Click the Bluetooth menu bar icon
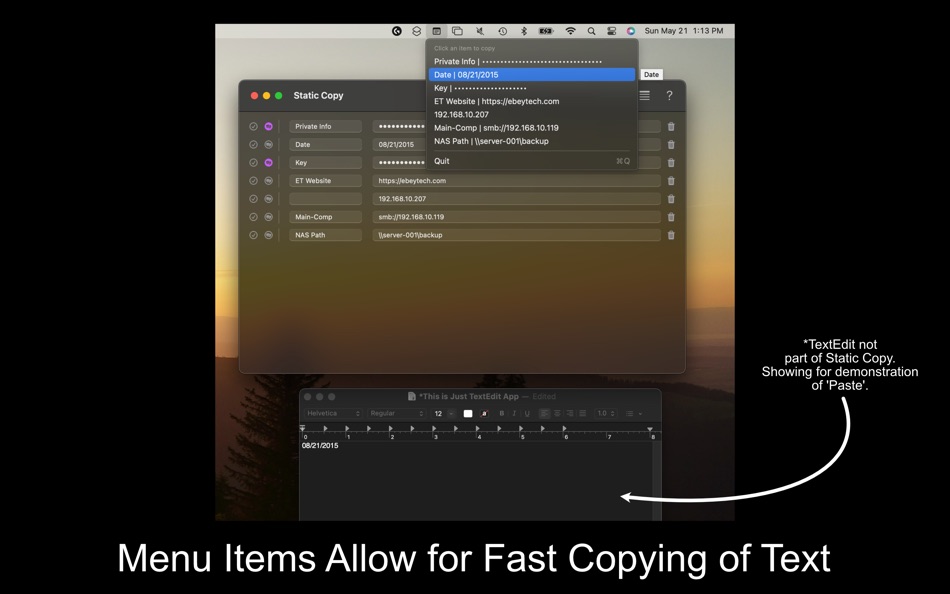This screenshot has height=594, width=950. [x=524, y=31]
